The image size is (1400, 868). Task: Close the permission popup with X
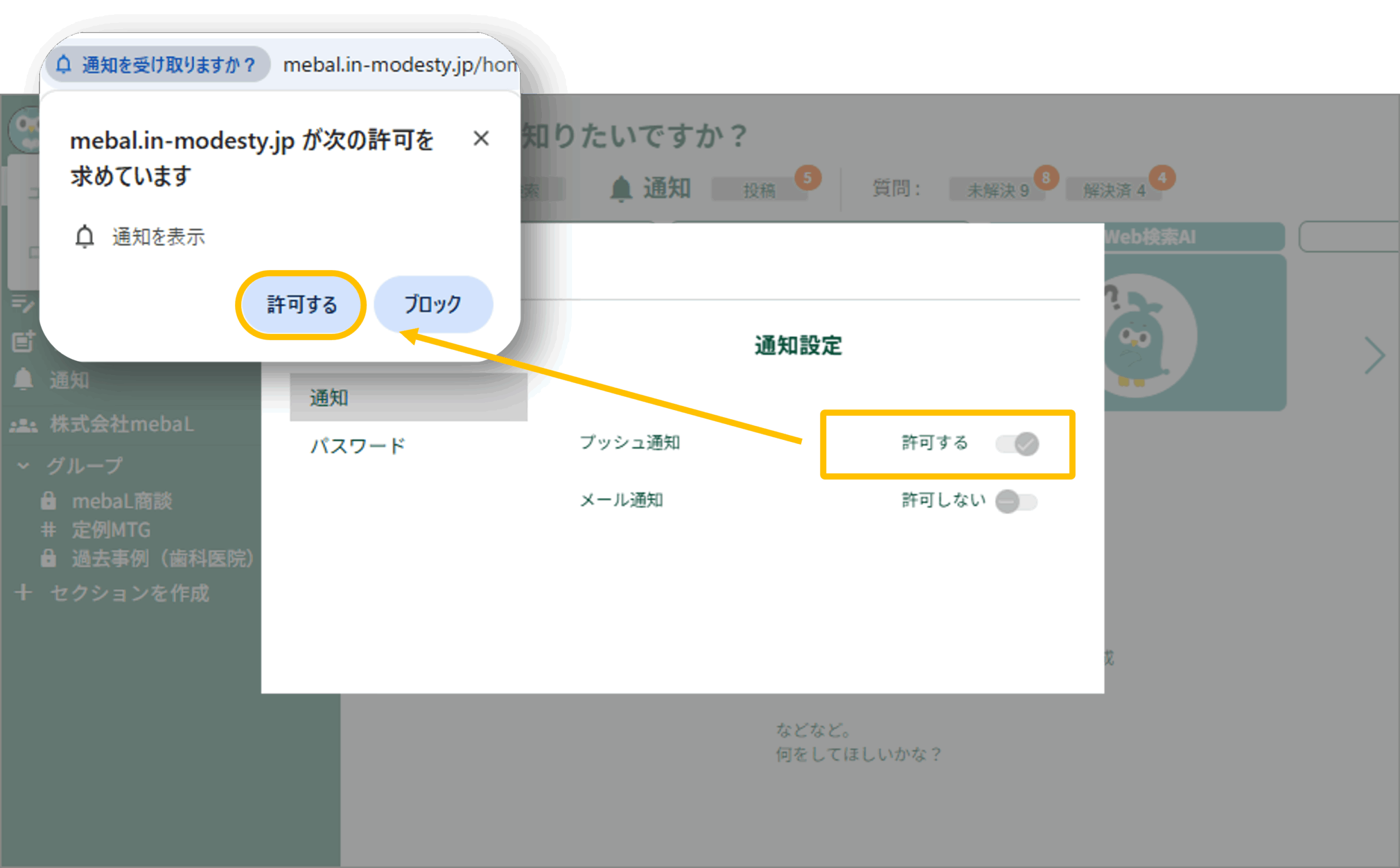point(481,138)
